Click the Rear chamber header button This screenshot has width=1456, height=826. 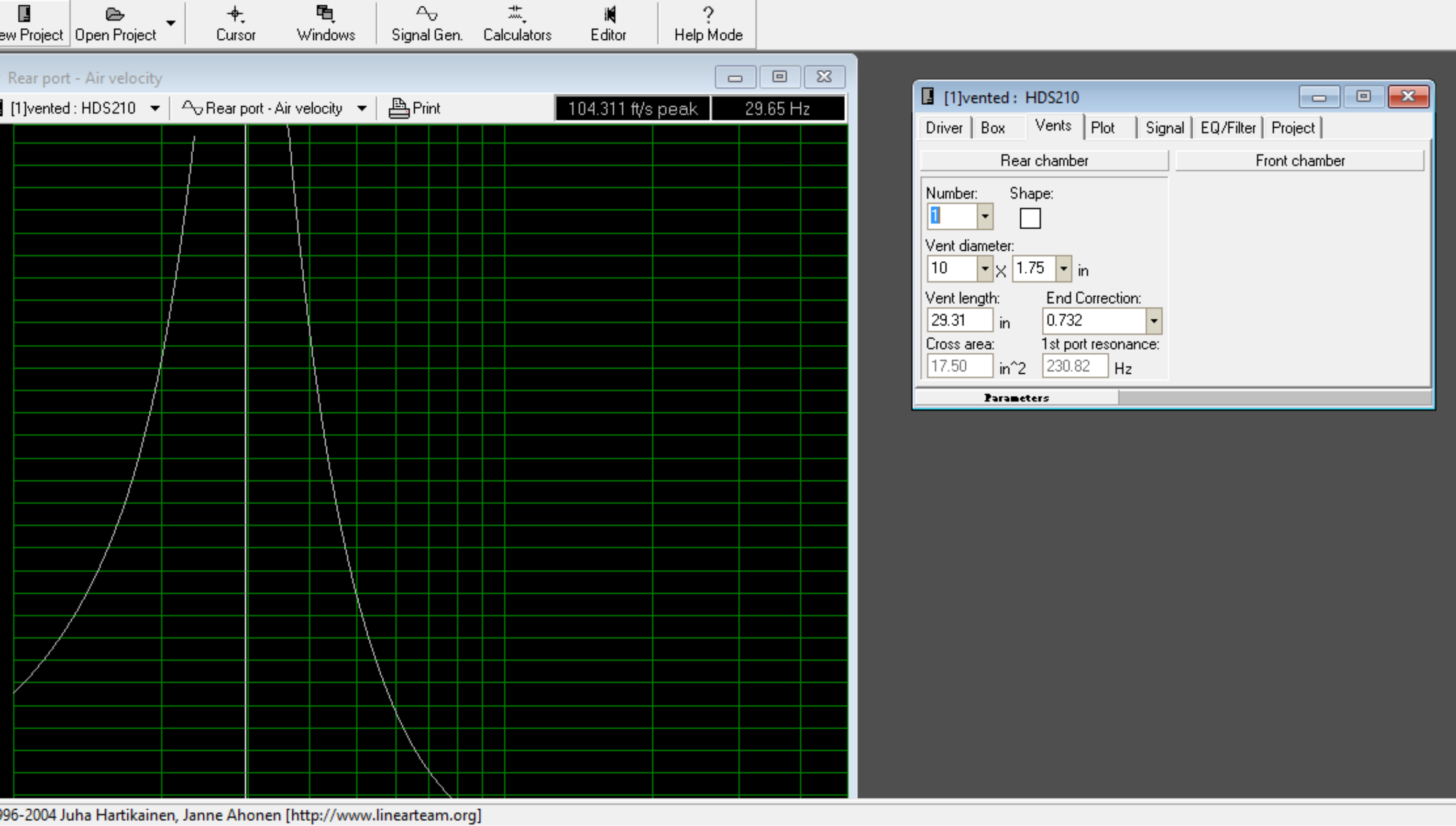pyautogui.click(x=1044, y=161)
